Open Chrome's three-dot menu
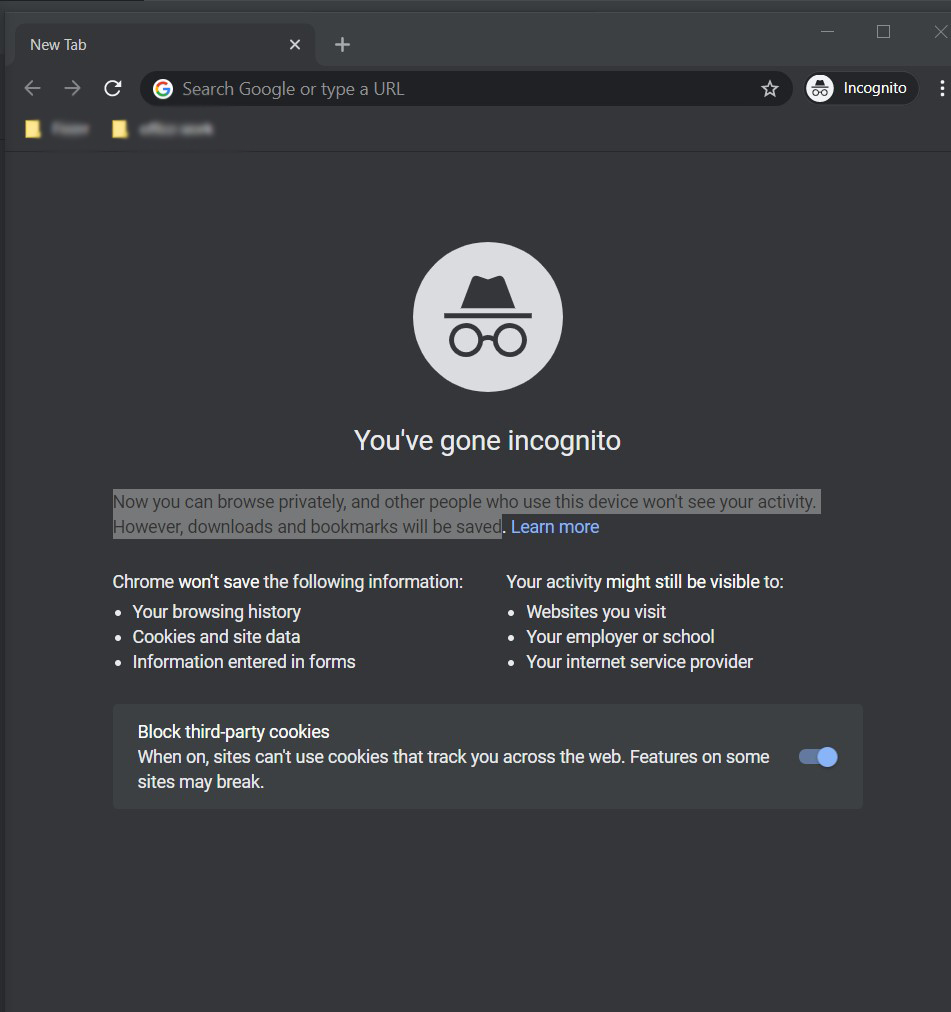This screenshot has height=1012, width=951. click(x=942, y=88)
